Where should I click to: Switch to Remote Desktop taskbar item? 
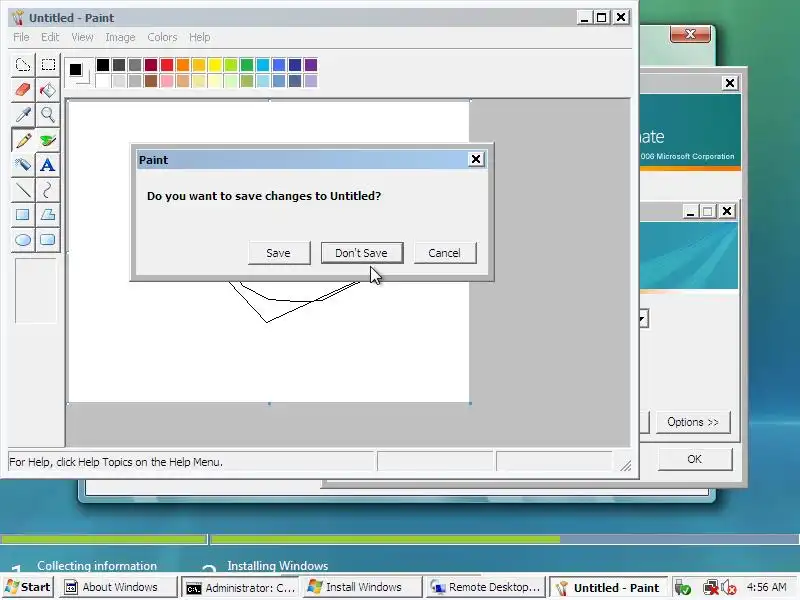coord(485,587)
